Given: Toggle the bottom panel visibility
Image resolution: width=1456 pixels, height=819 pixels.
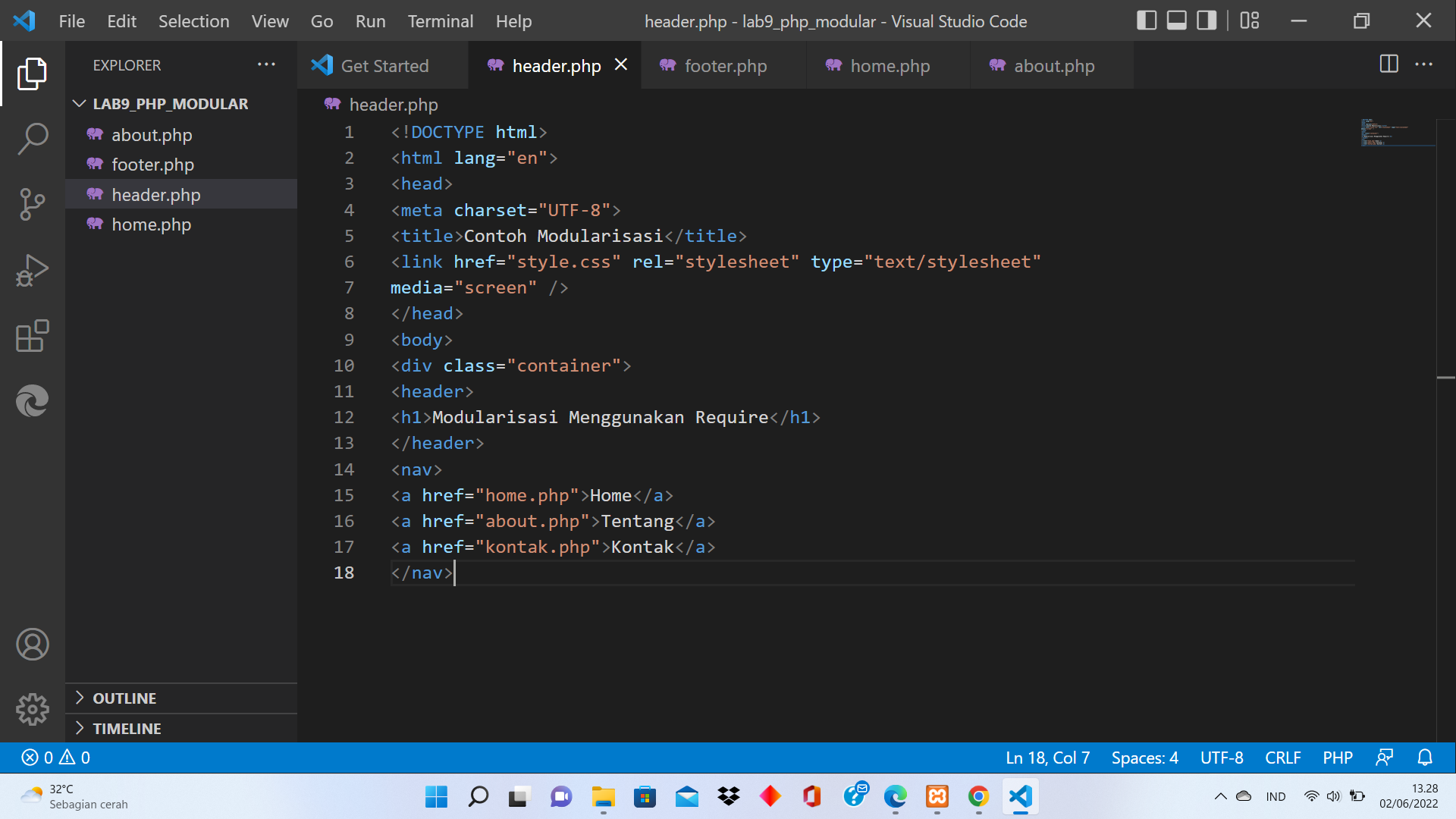Looking at the screenshot, I should [1175, 20].
